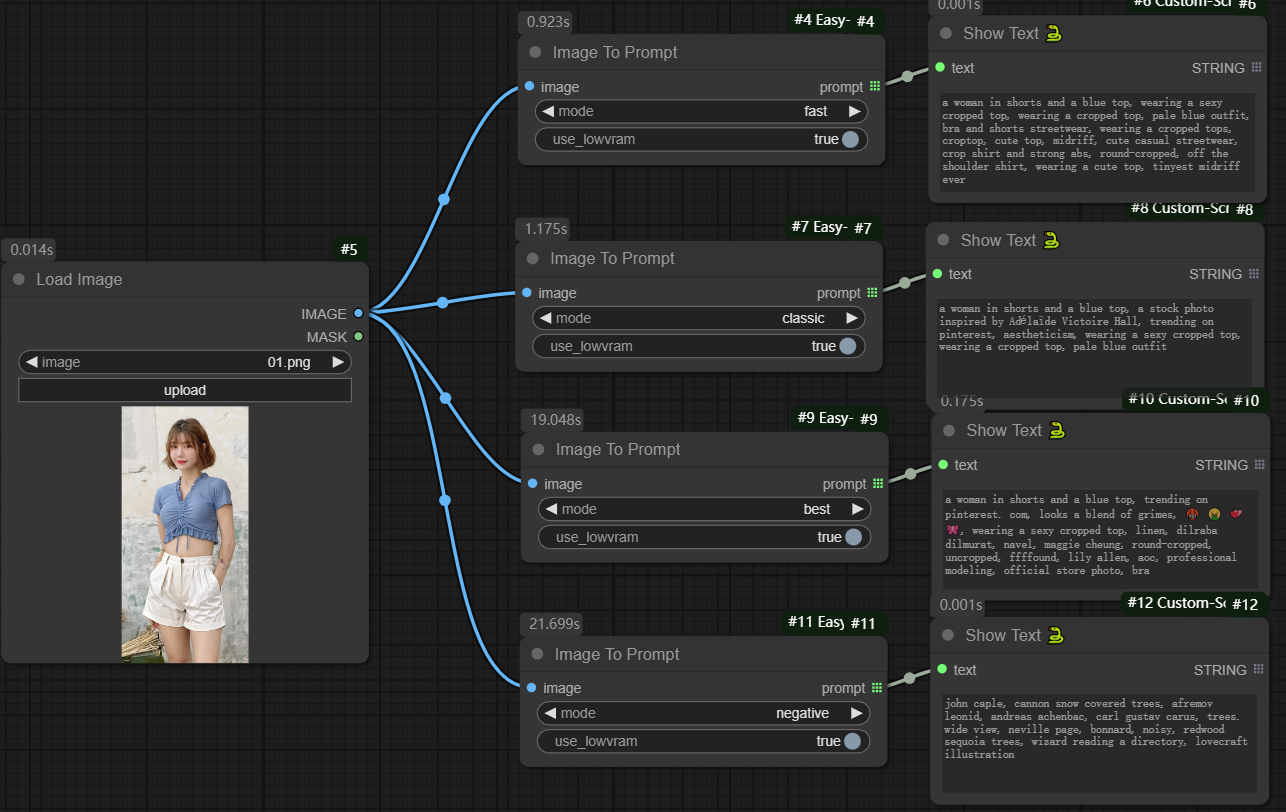The height and width of the screenshot is (812, 1286).
Task: Toggle use_lowvram on the fast-mode node
Action: [849, 140]
